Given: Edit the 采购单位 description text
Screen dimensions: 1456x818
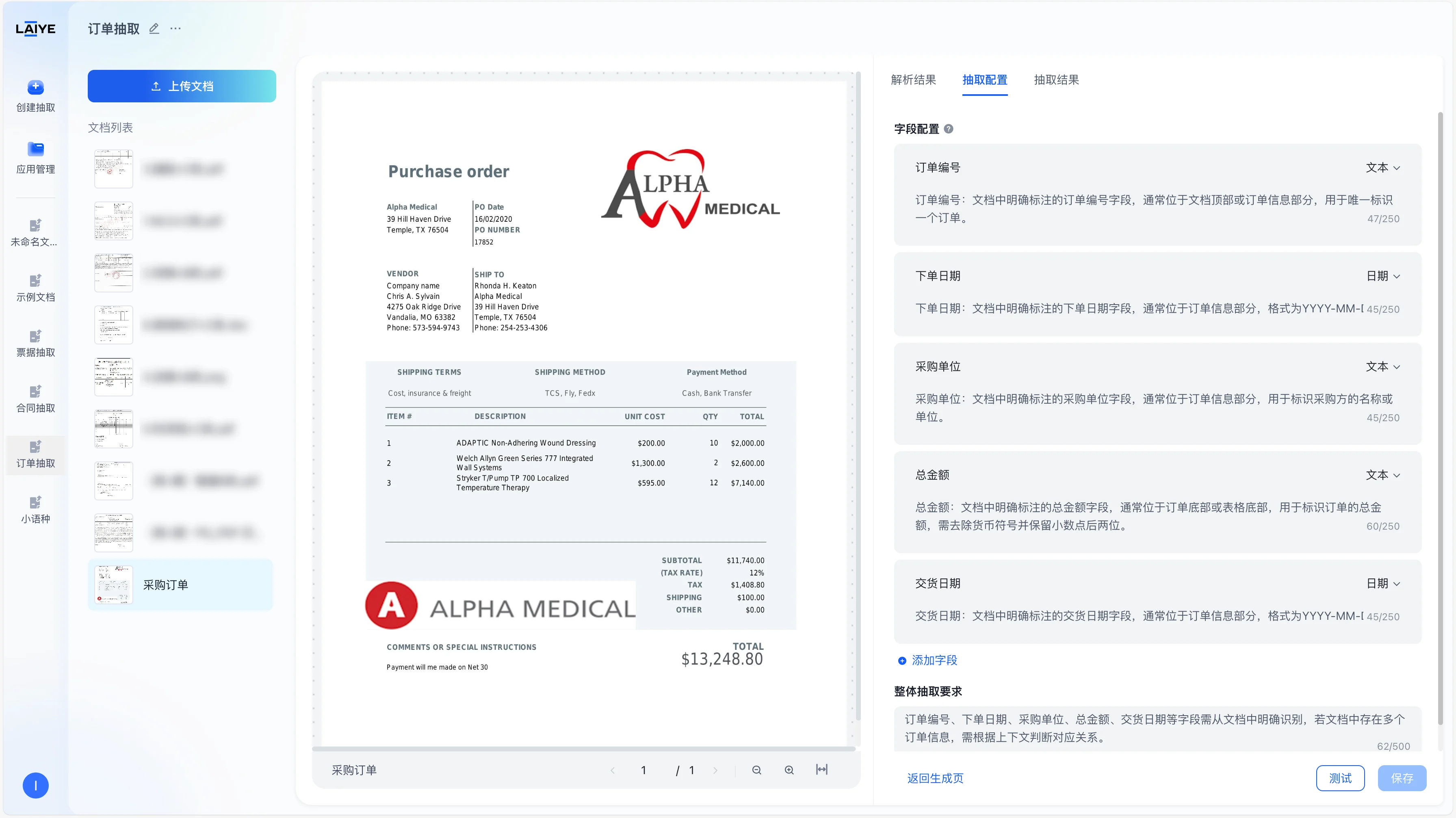Looking at the screenshot, I should [x=1154, y=408].
